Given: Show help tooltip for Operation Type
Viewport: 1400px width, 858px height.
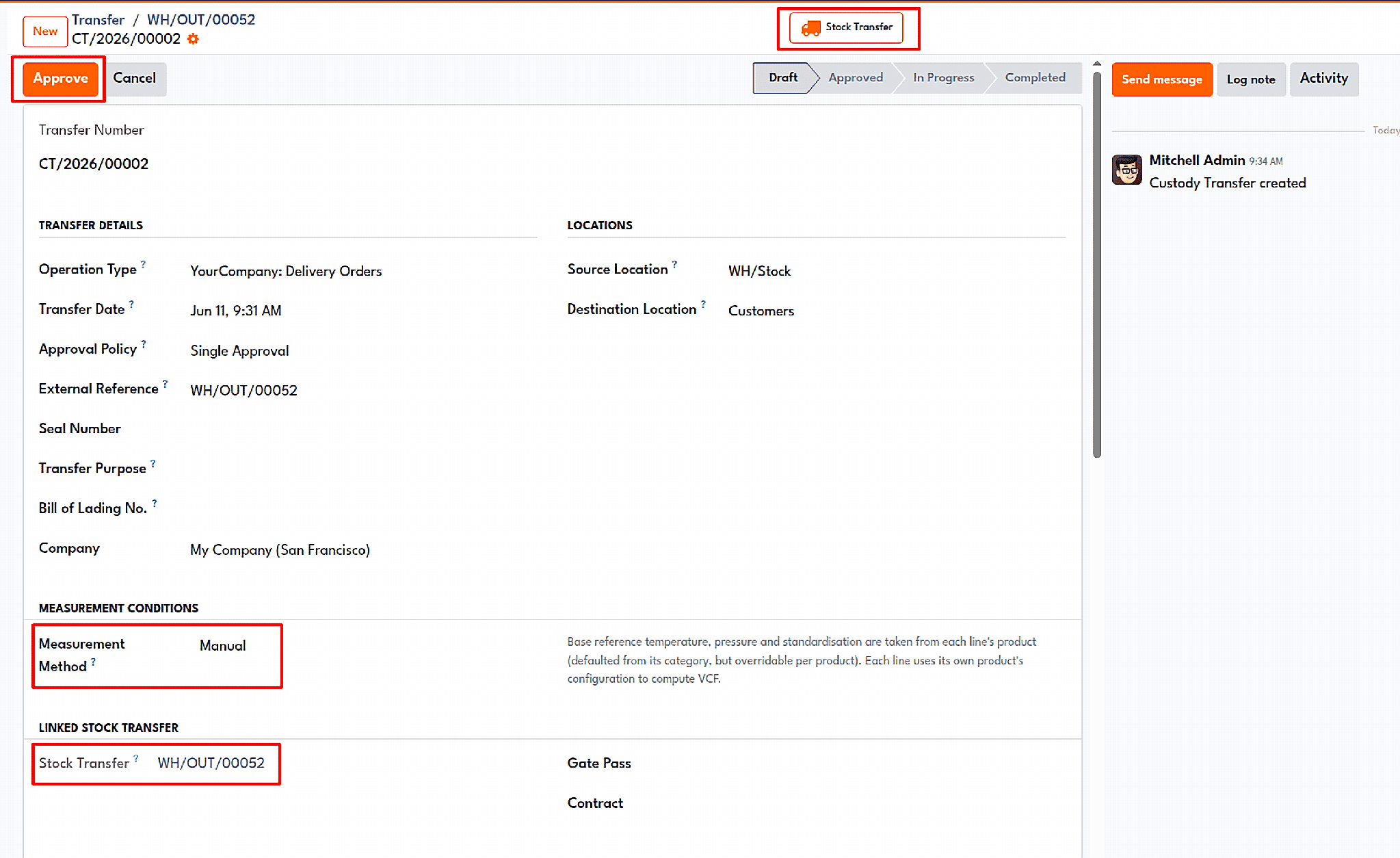Looking at the screenshot, I should (x=143, y=264).
